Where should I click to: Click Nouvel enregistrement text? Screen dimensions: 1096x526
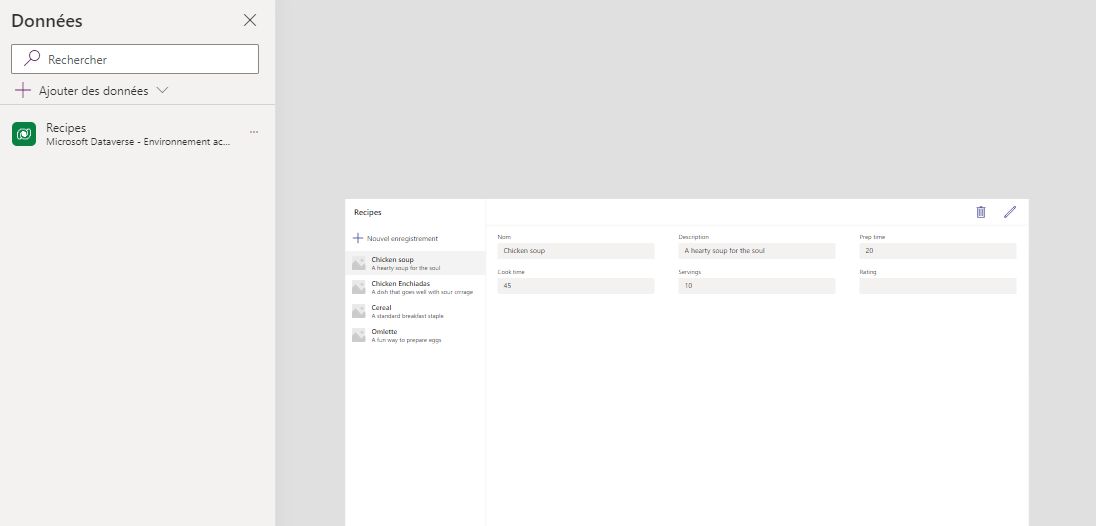tap(403, 239)
